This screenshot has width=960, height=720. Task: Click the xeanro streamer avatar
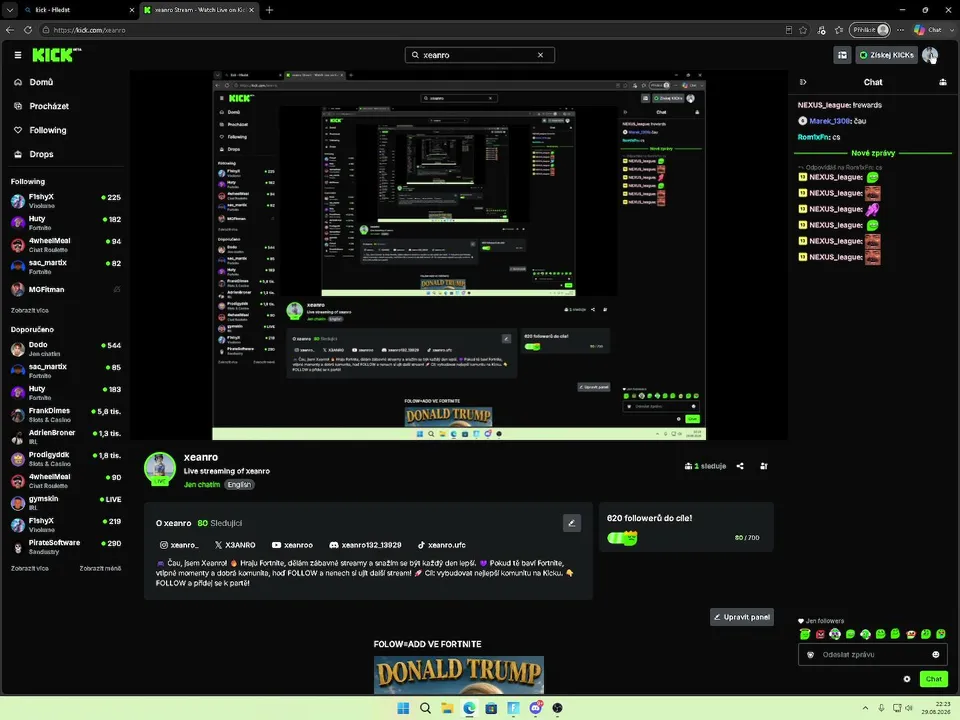tap(160, 469)
